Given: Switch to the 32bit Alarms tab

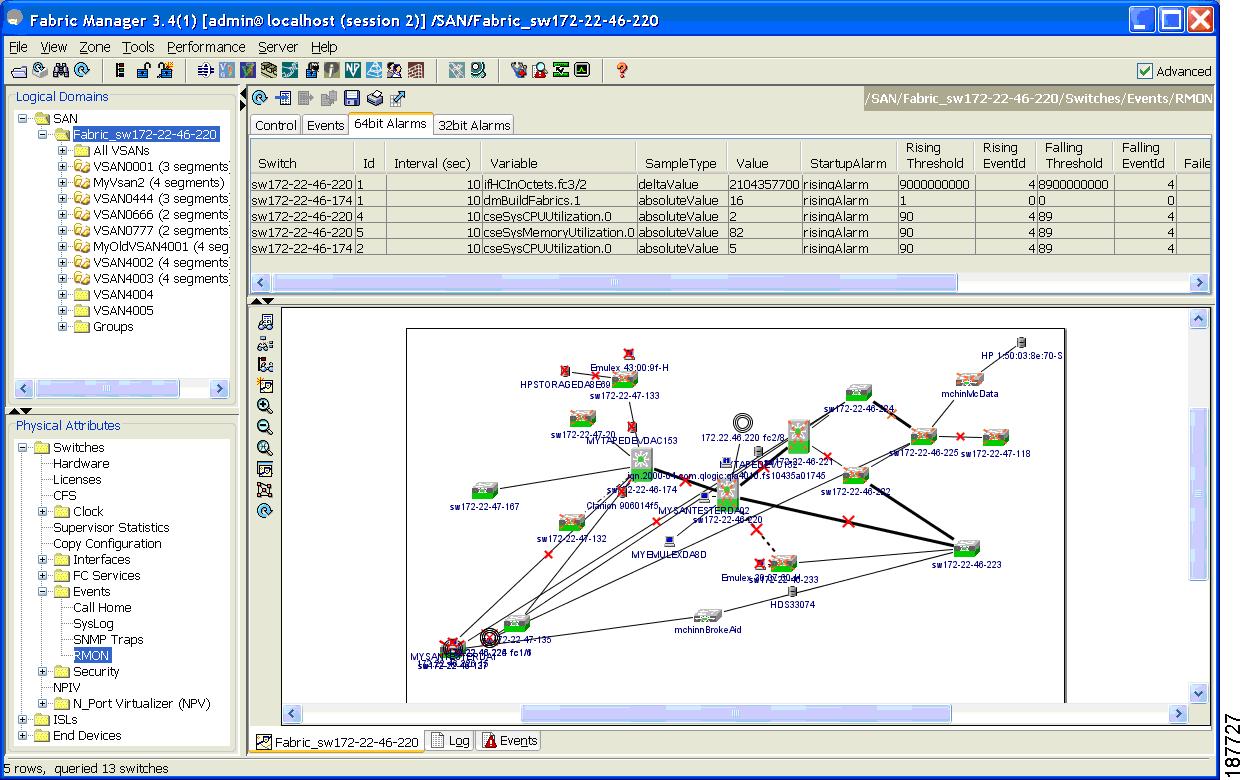Looking at the screenshot, I should point(473,124).
